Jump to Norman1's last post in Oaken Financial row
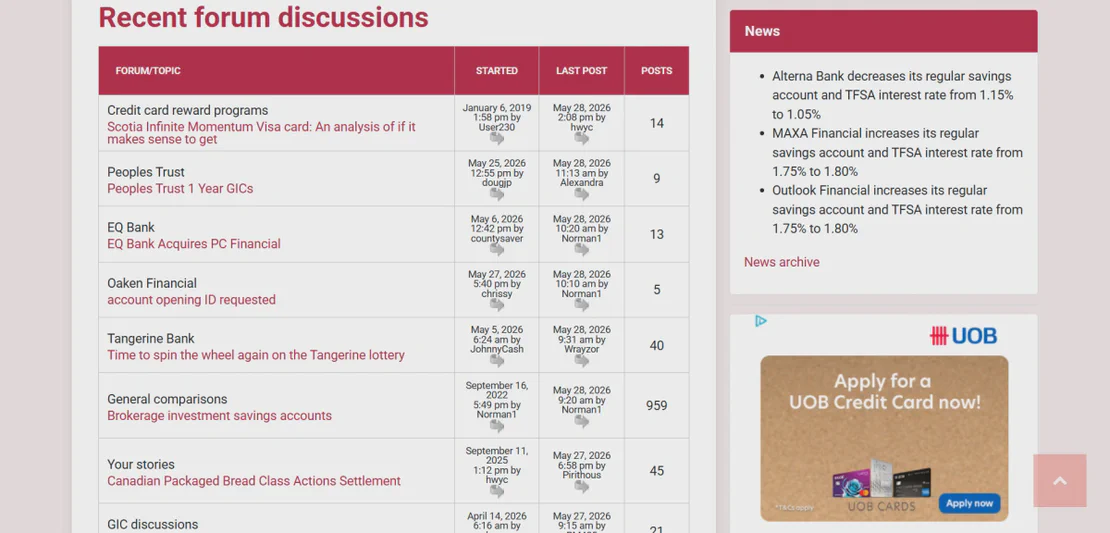 tap(582, 304)
